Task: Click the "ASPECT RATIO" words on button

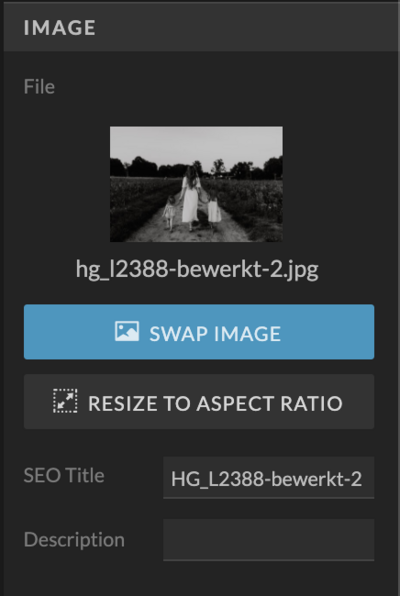Action: coord(270,403)
